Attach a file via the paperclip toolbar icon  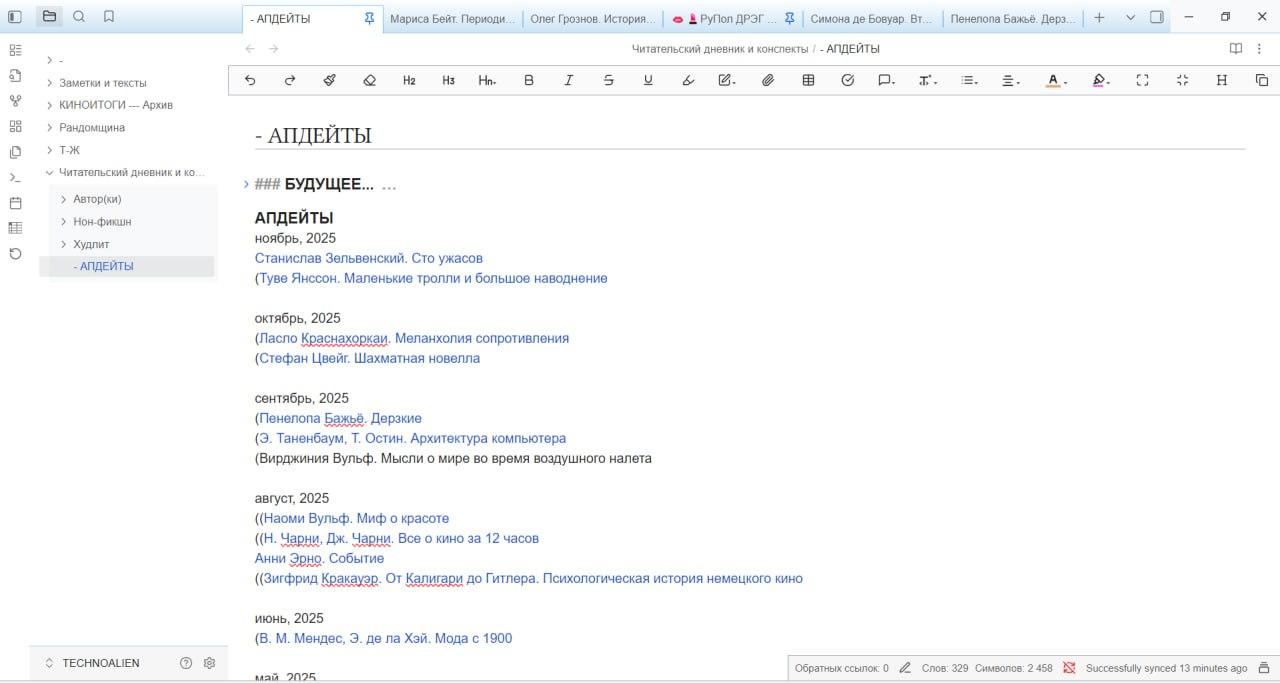coord(768,80)
